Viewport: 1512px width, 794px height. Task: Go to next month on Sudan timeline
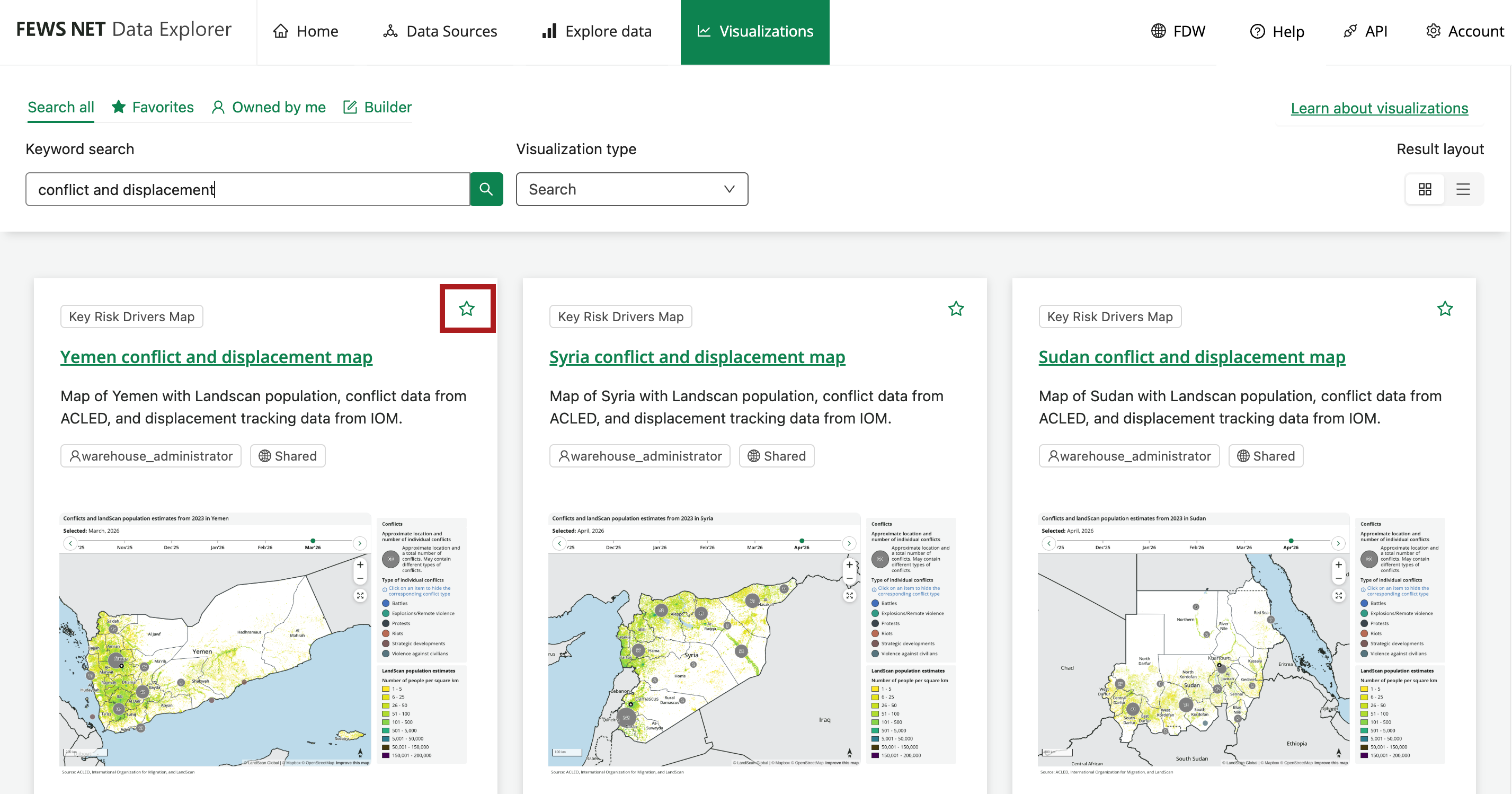tap(1338, 543)
